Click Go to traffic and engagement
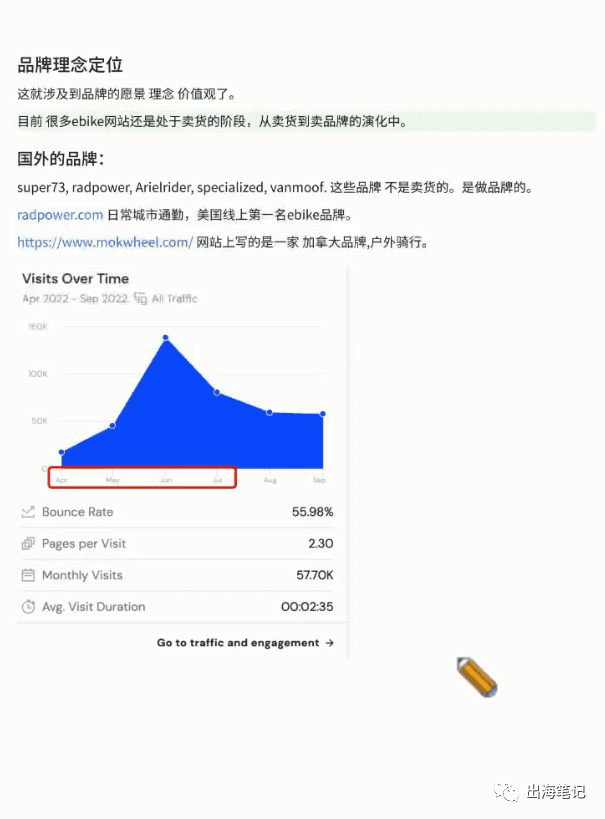 tap(245, 642)
